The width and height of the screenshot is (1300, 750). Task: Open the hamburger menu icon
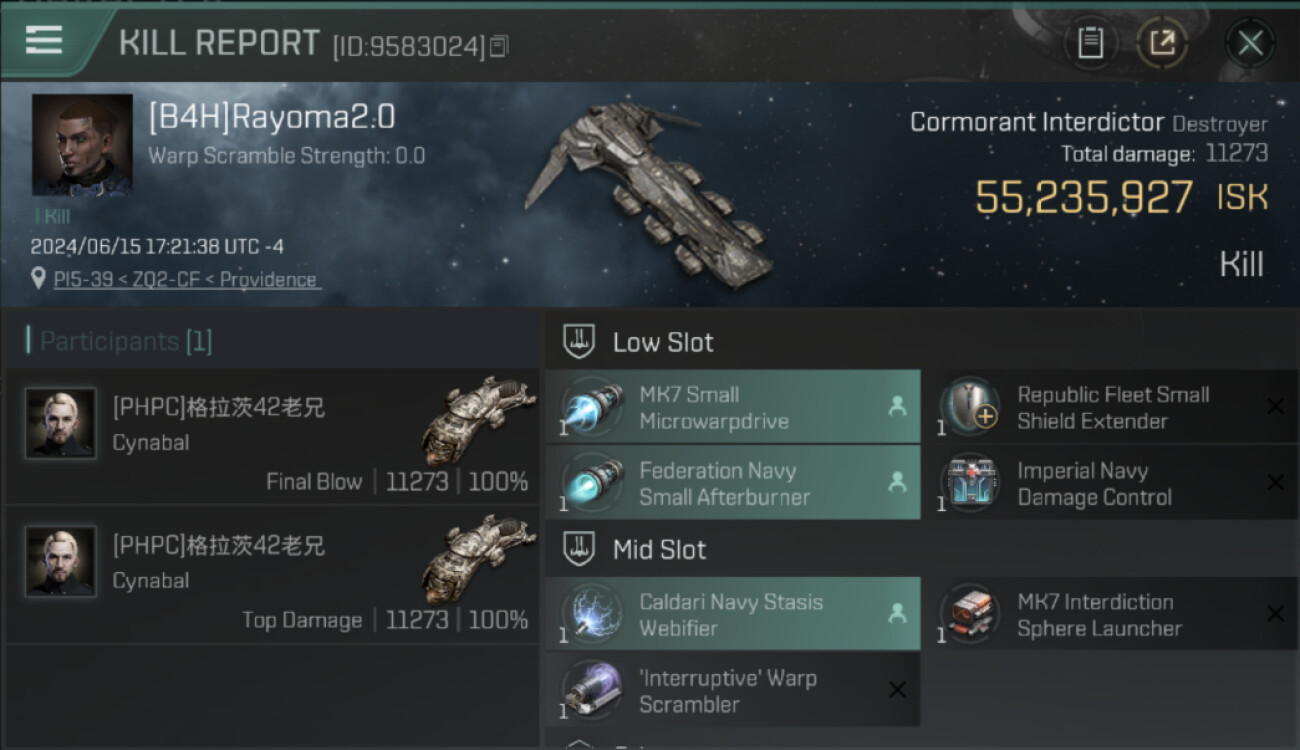coord(44,40)
